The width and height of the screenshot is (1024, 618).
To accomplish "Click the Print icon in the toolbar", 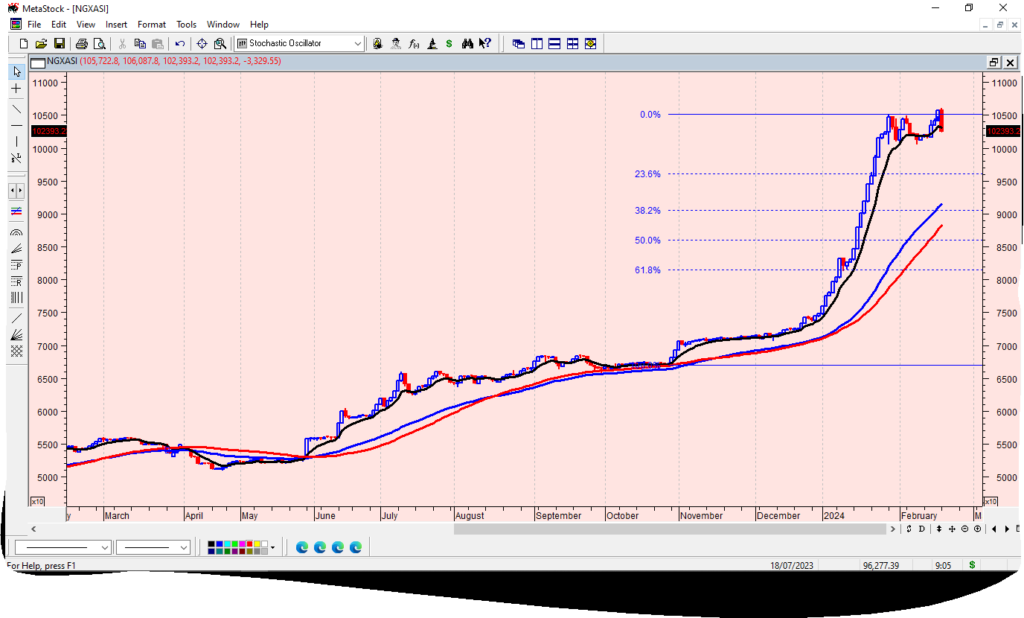I will [82, 44].
